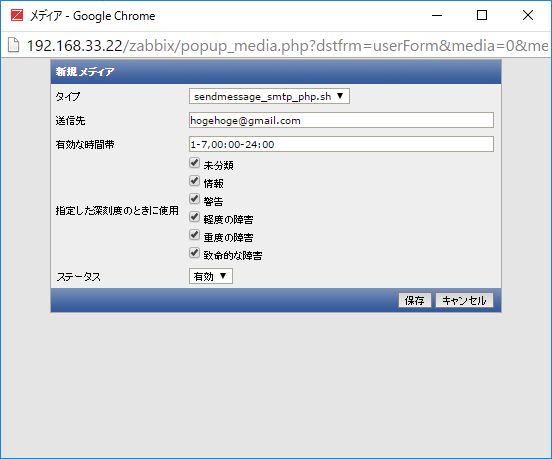The height and width of the screenshot is (459, 552).
Task: Open the タイプ dropdown sendmessage_smtp_php.sh
Action: pyautogui.click(x=269, y=96)
